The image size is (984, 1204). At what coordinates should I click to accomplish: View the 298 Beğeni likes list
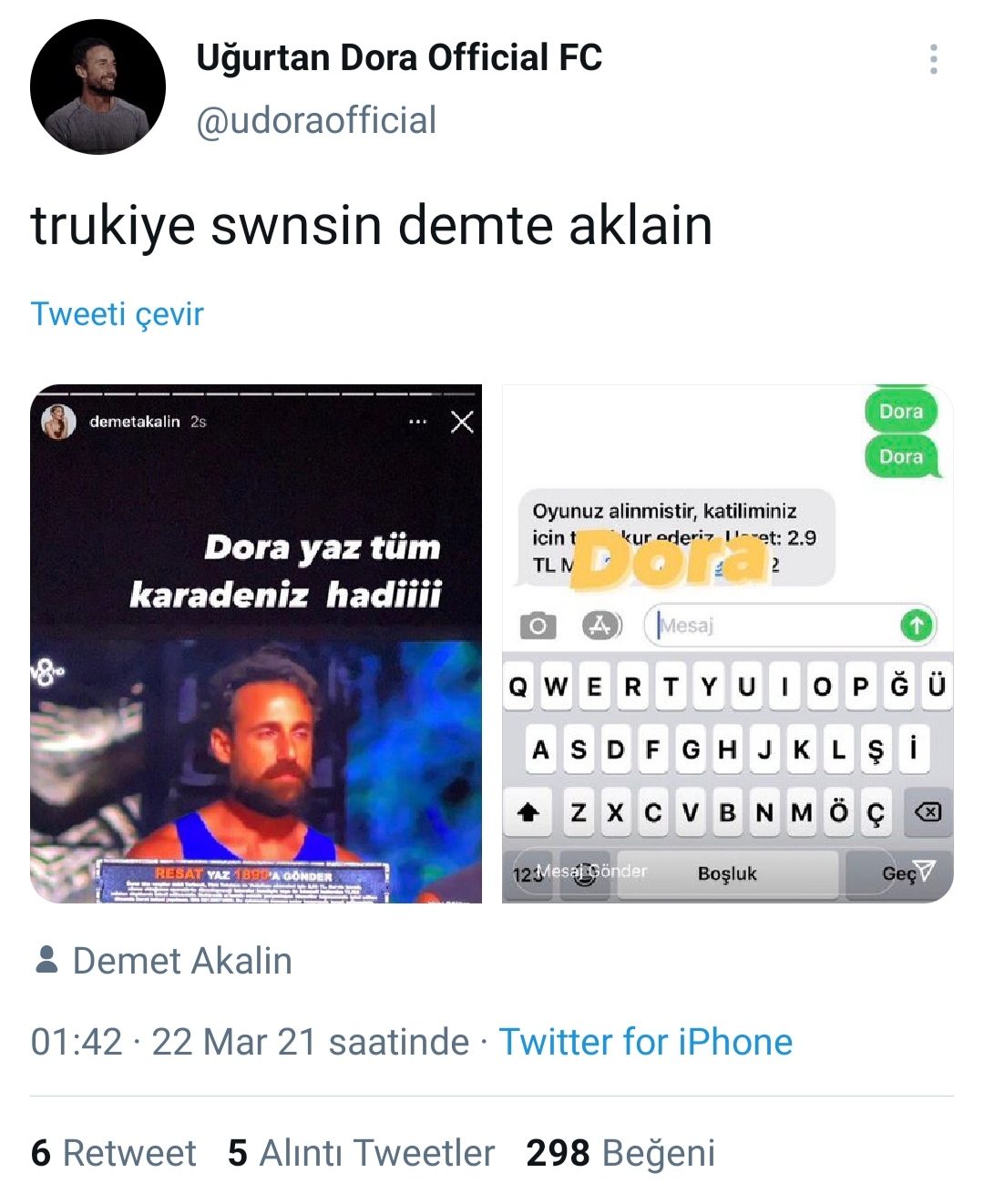click(x=620, y=1153)
